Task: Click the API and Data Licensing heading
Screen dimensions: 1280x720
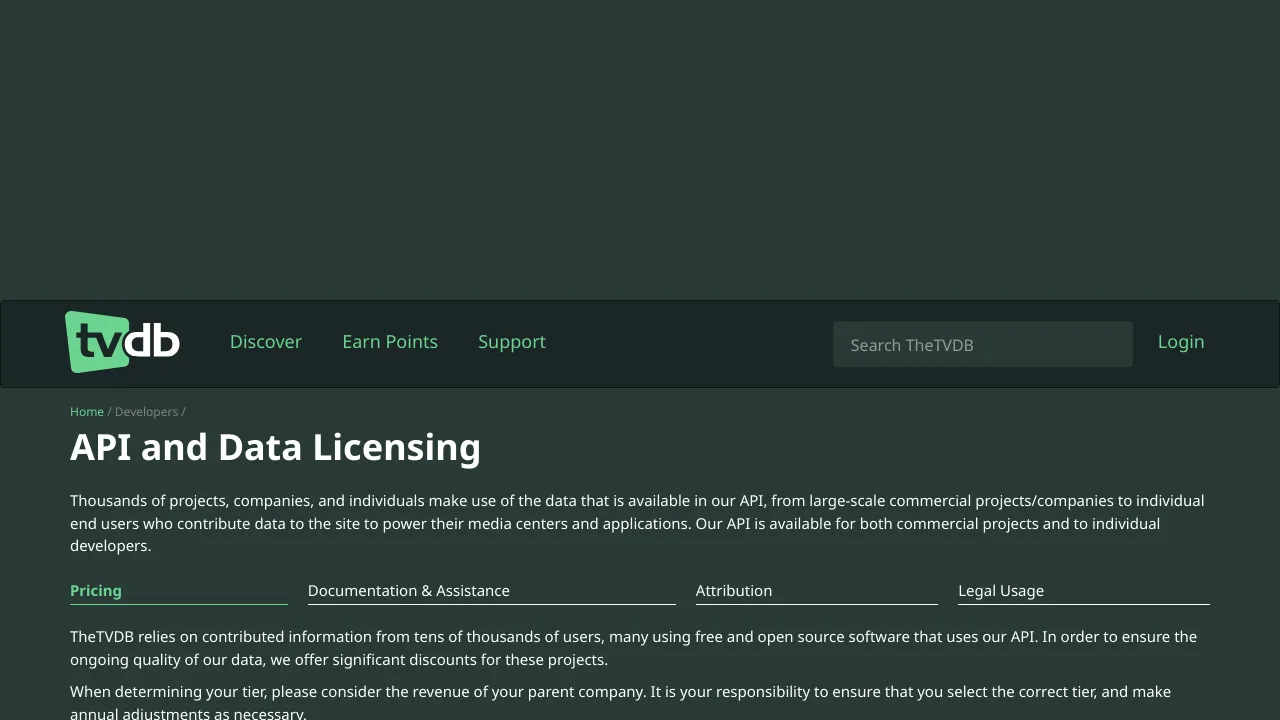Action: point(275,447)
